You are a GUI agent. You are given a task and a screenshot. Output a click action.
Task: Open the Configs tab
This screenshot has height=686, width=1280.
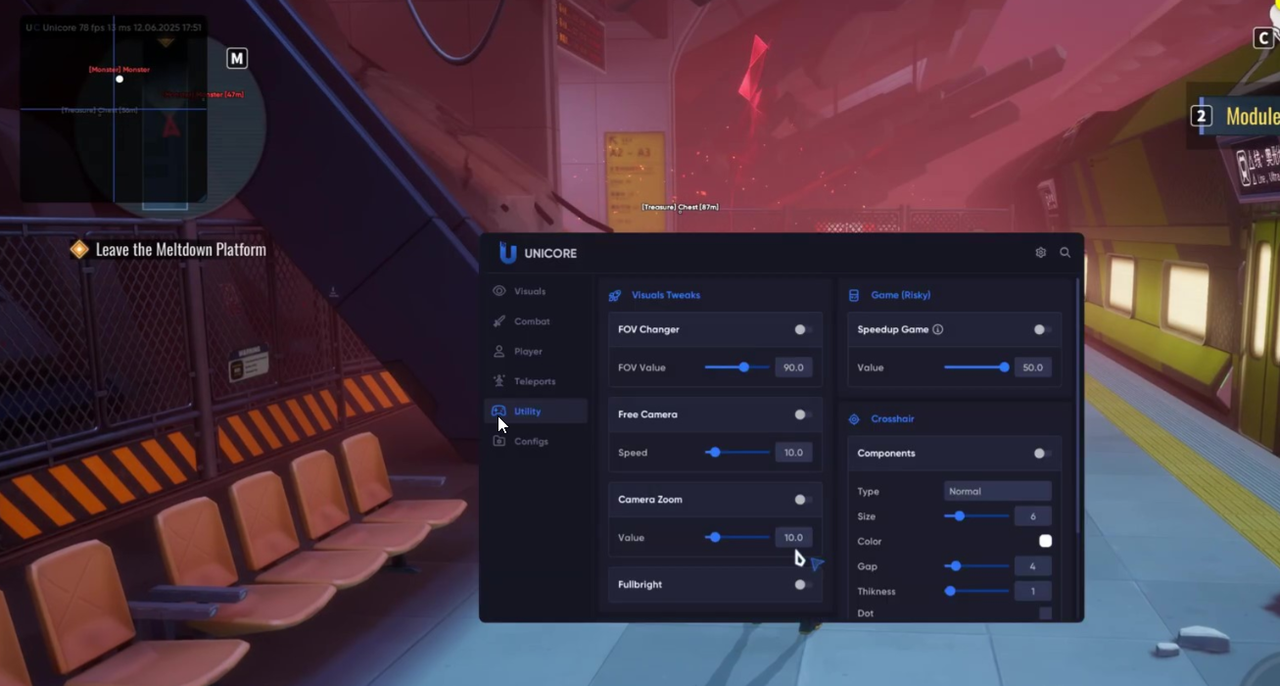(537, 441)
